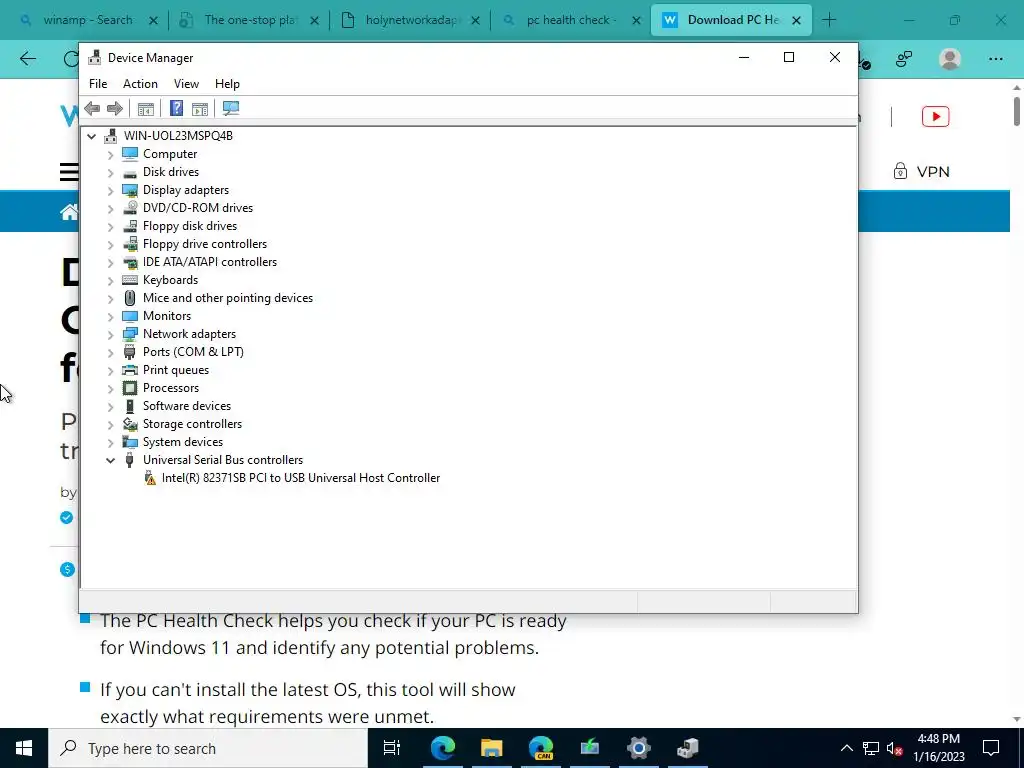Open the Task View taskbar button
Viewport: 1024px width, 768px height.
[391, 748]
